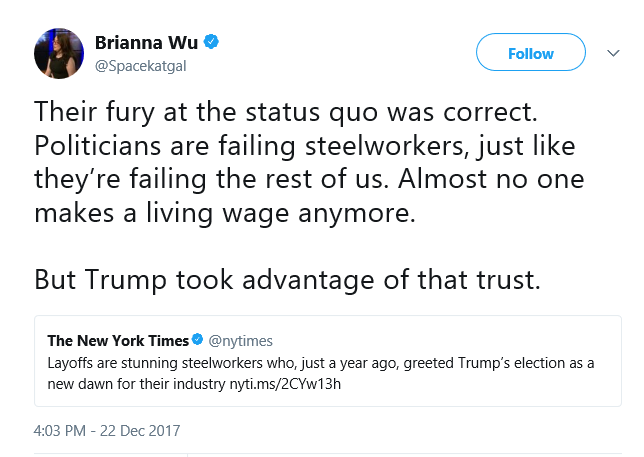Screen dimensions: 644x457
Task: Open the Brianna Wu display name link
Action: click(x=146, y=42)
